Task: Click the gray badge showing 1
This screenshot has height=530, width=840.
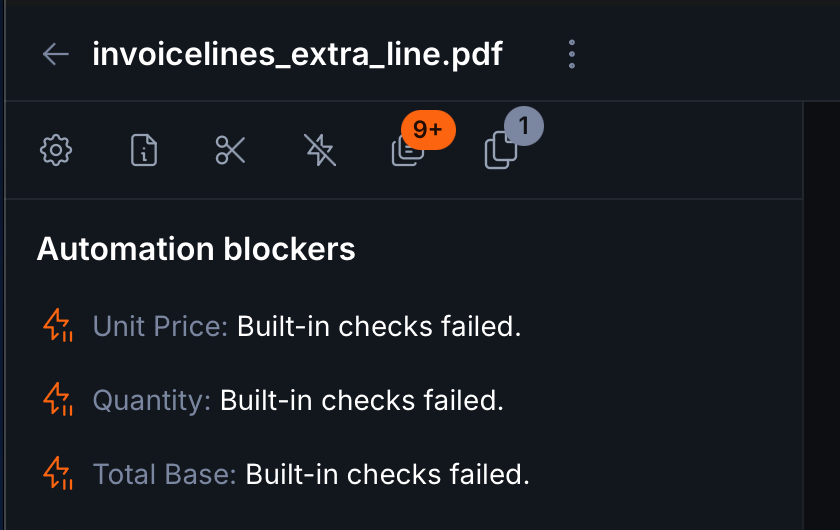Action: coord(524,127)
